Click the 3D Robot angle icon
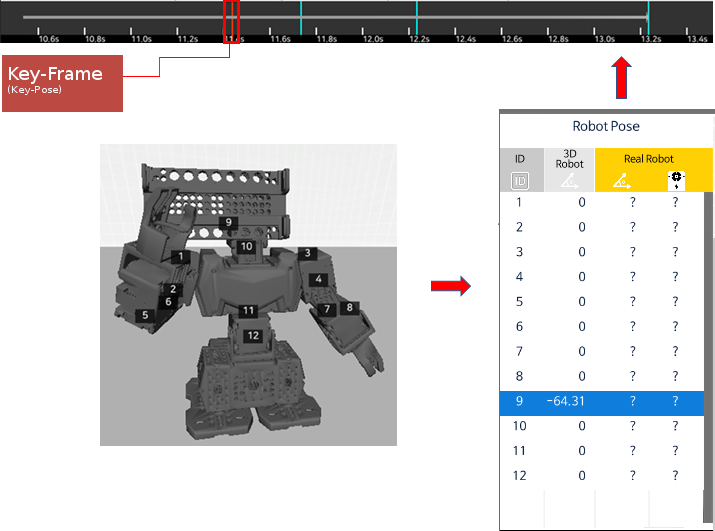The height and width of the screenshot is (531, 715). pyautogui.click(x=568, y=180)
